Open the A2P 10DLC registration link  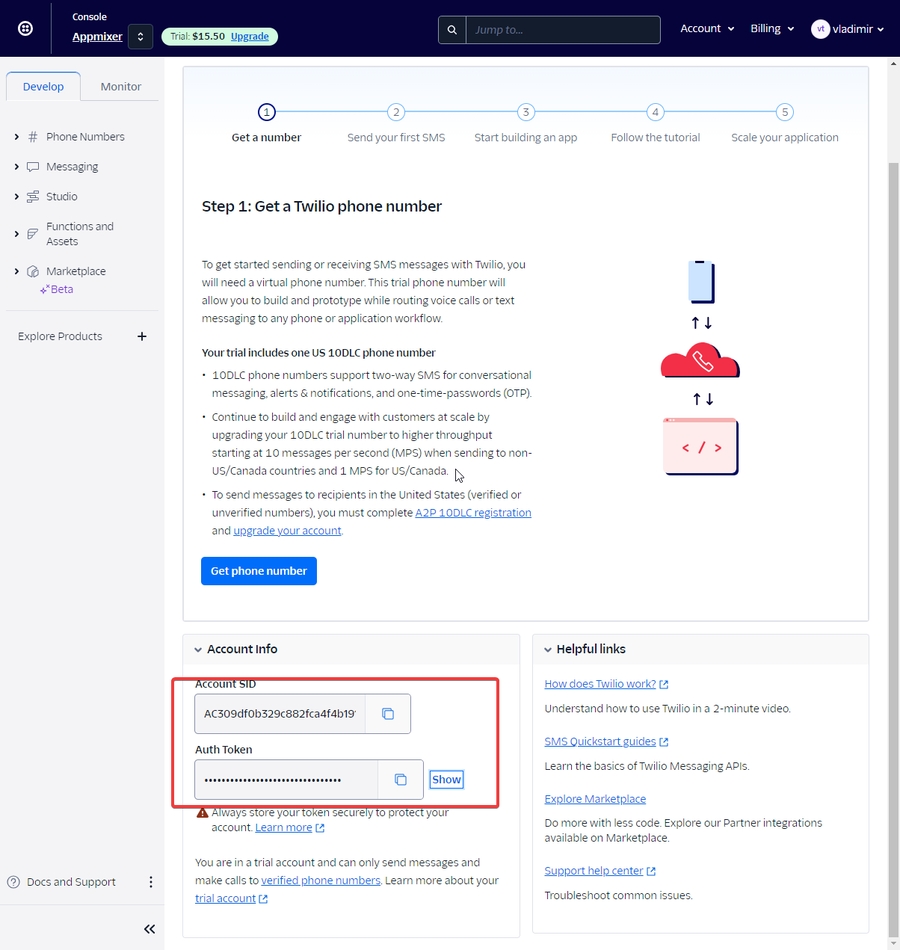[x=473, y=513]
